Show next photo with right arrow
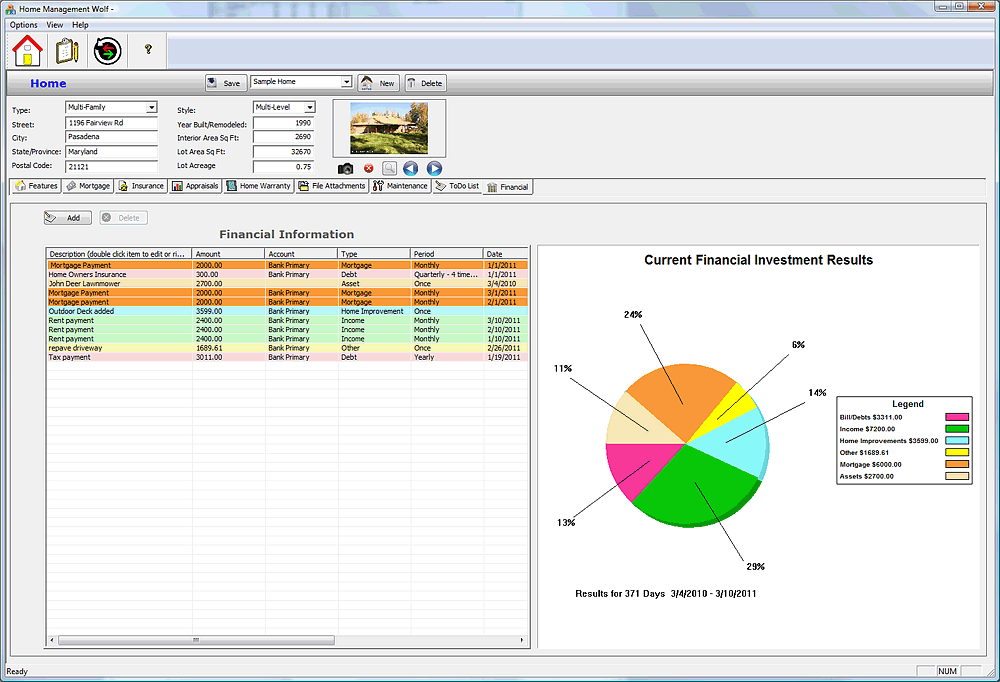The image size is (1000, 682). click(x=434, y=169)
